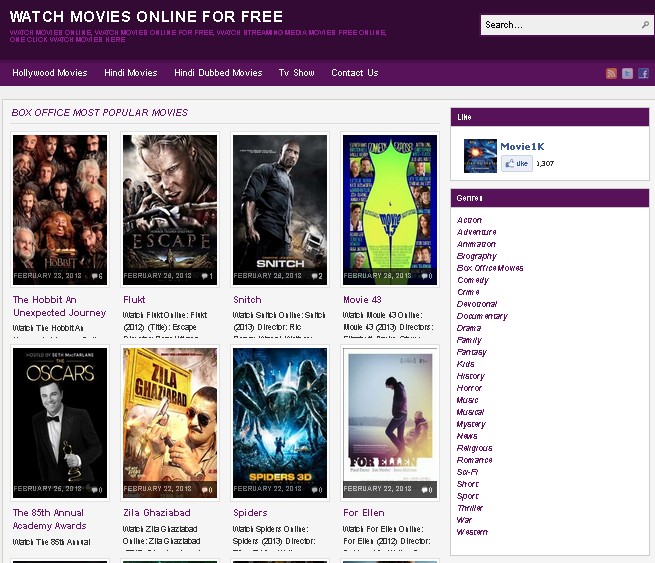Open The 85th Annual Academy Awards link
Image resolution: width=655 pixels, height=563 pixels.
pos(49,519)
